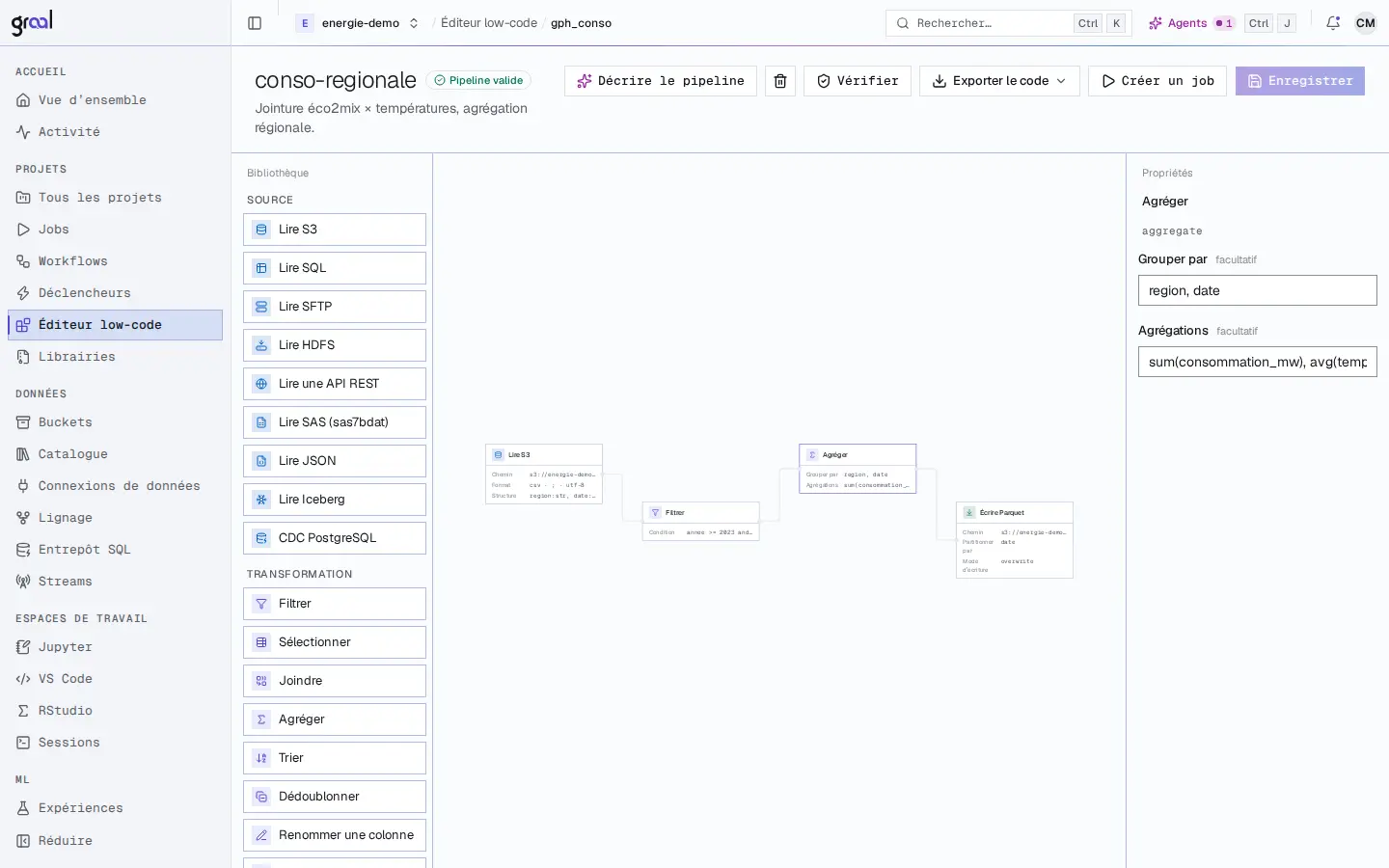Add a Dédoublonner transformation block
This screenshot has width=1389, height=868.
click(335, 797)
